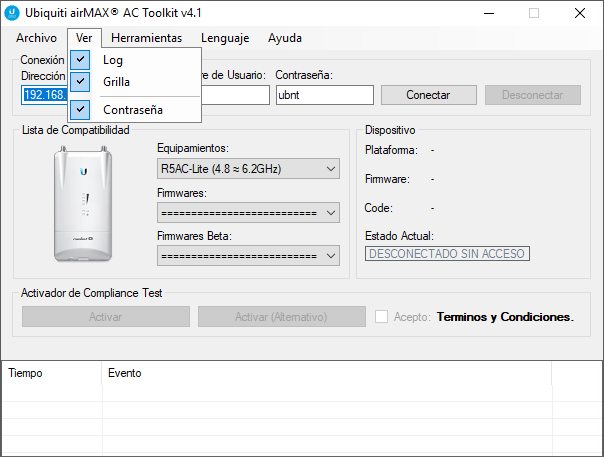The height and width of the screenshot is (457, 604).
Task: Minimize the AC Toolkit window
Action: (489, 13)
